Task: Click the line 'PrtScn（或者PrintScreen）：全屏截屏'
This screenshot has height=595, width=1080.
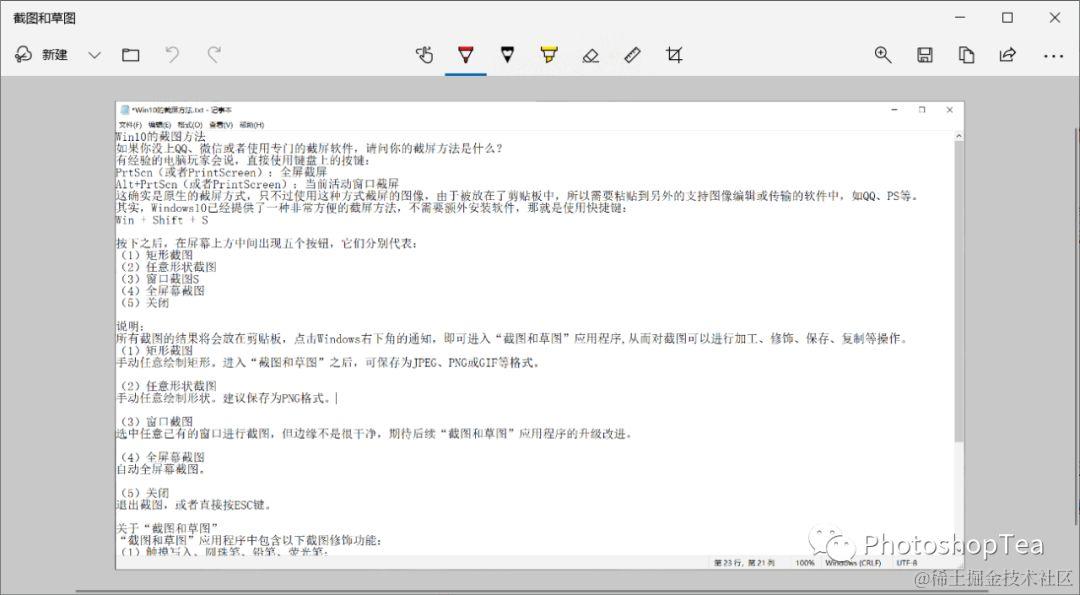Action: [x=221, y=172]
